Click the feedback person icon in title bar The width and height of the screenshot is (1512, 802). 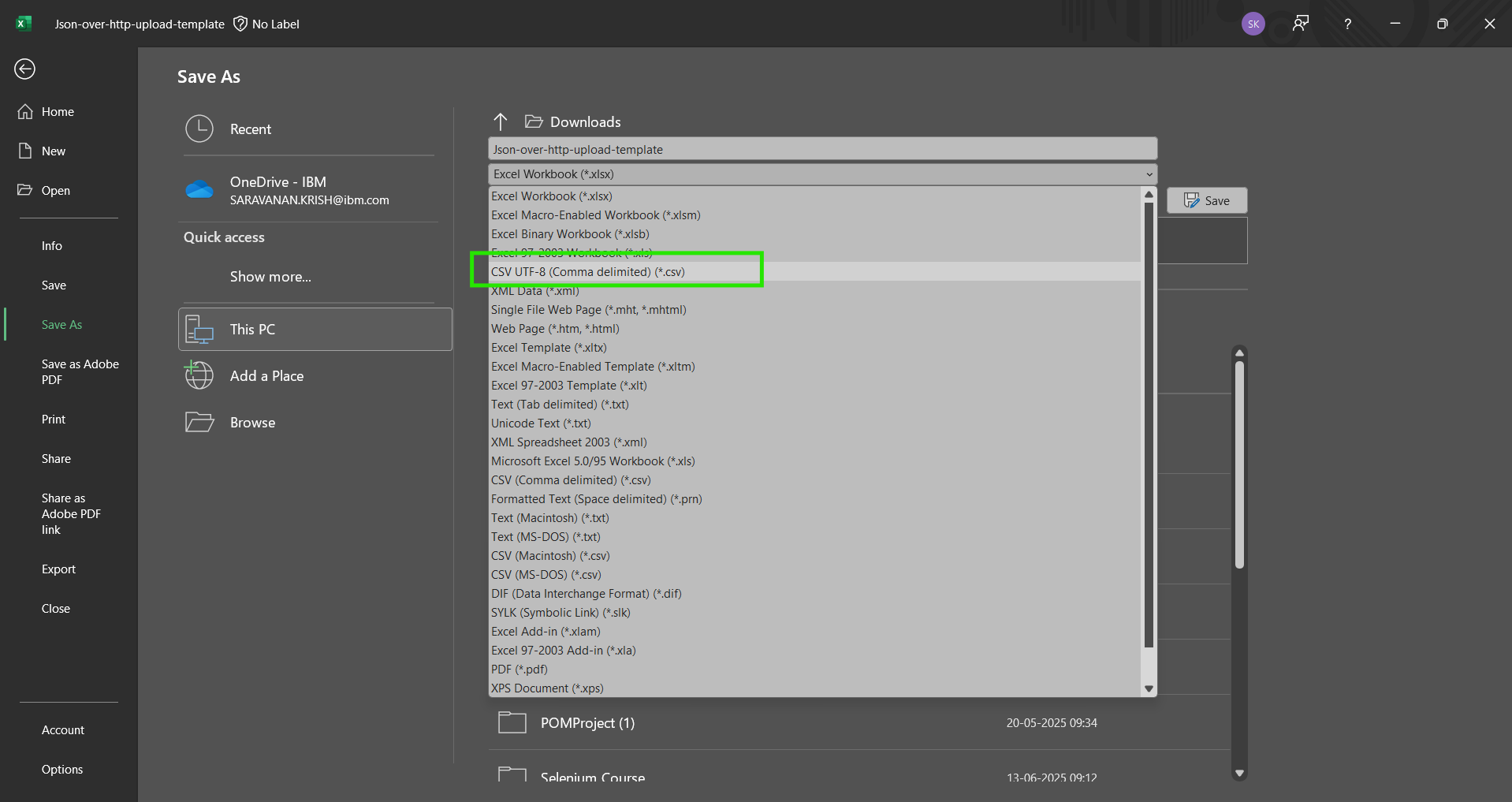(x=1301, y=24)
